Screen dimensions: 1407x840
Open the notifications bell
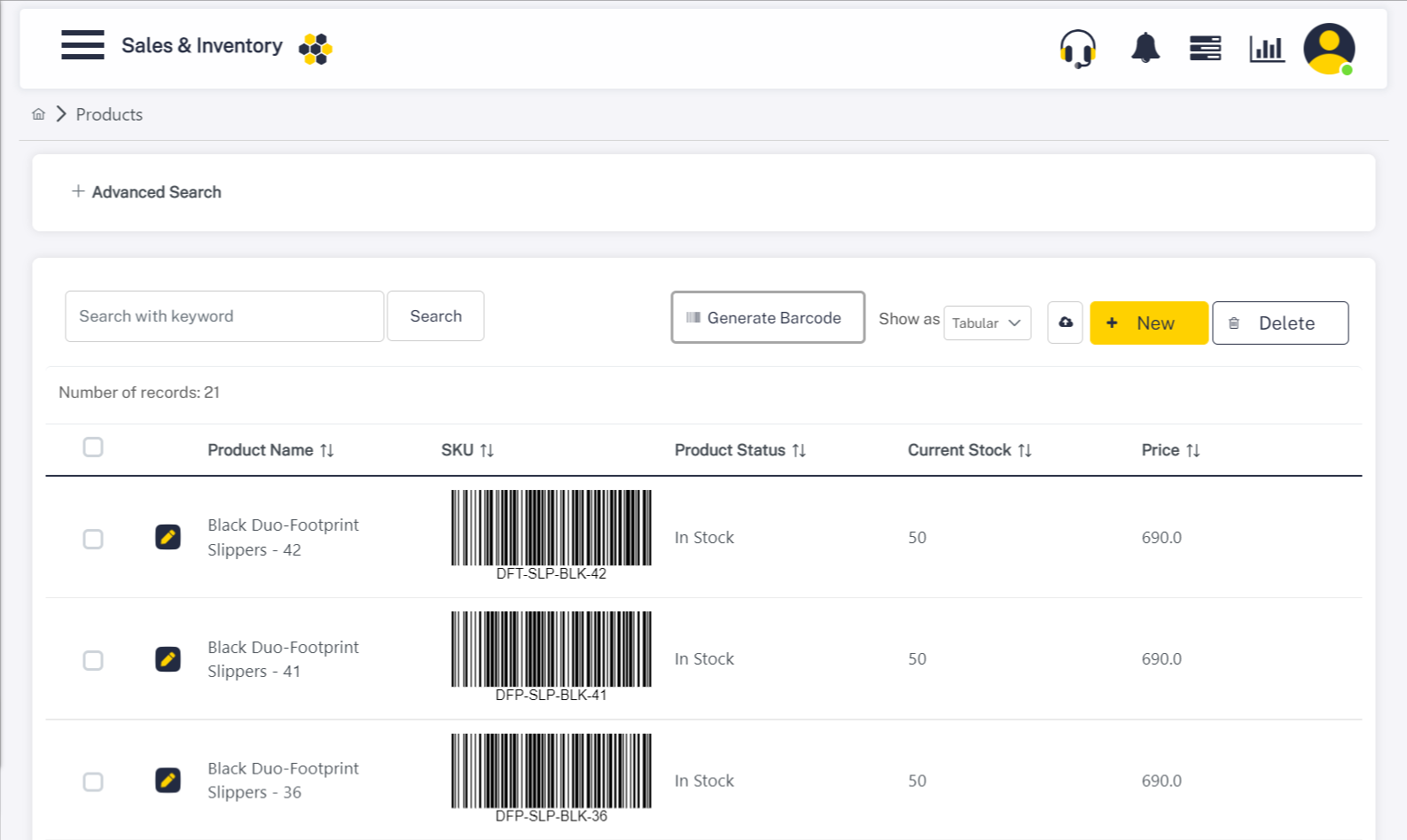coord(1145,48)
